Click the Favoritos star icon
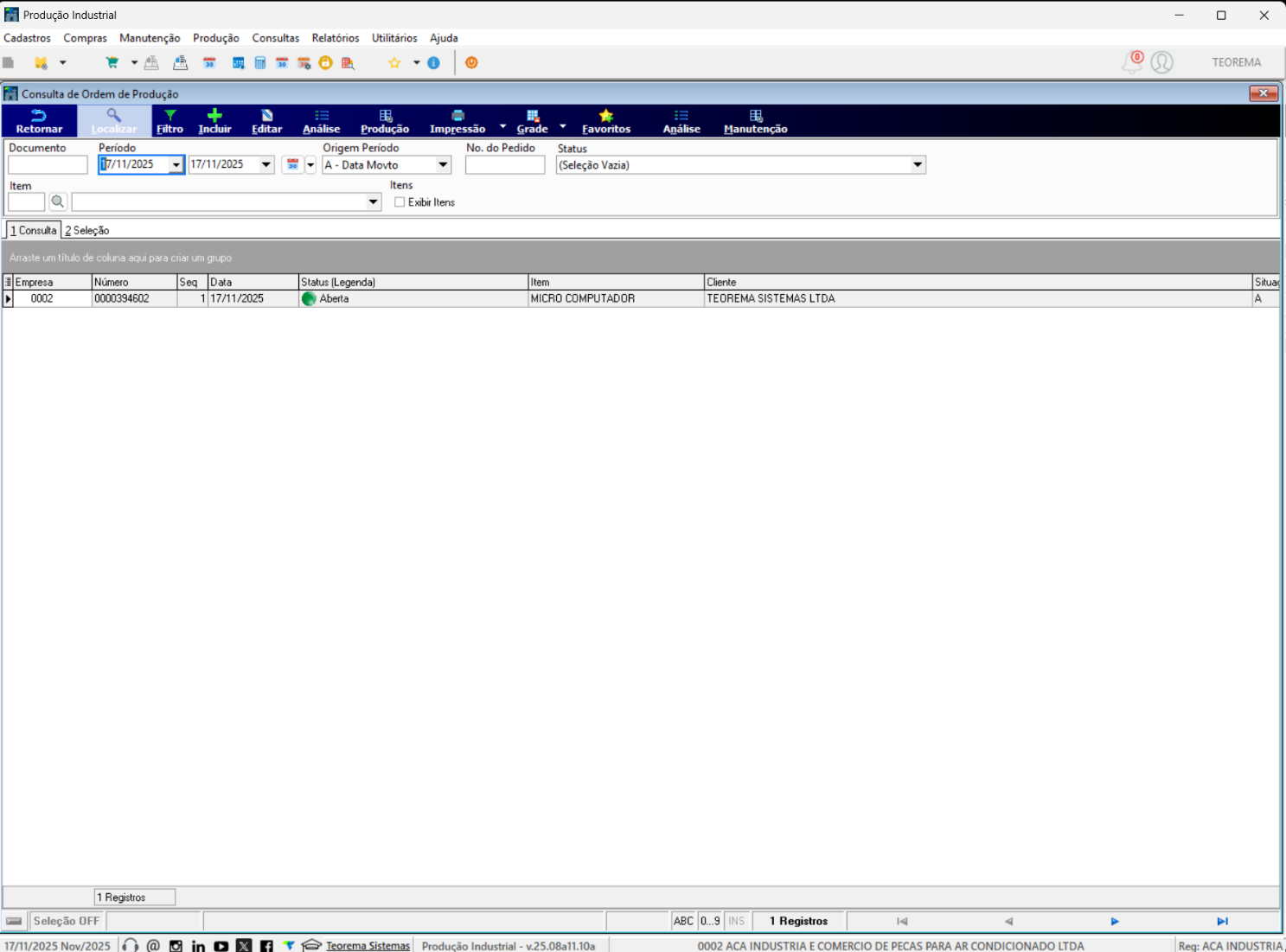Viewport: 1286px width, 952px height. pos(606,115)
